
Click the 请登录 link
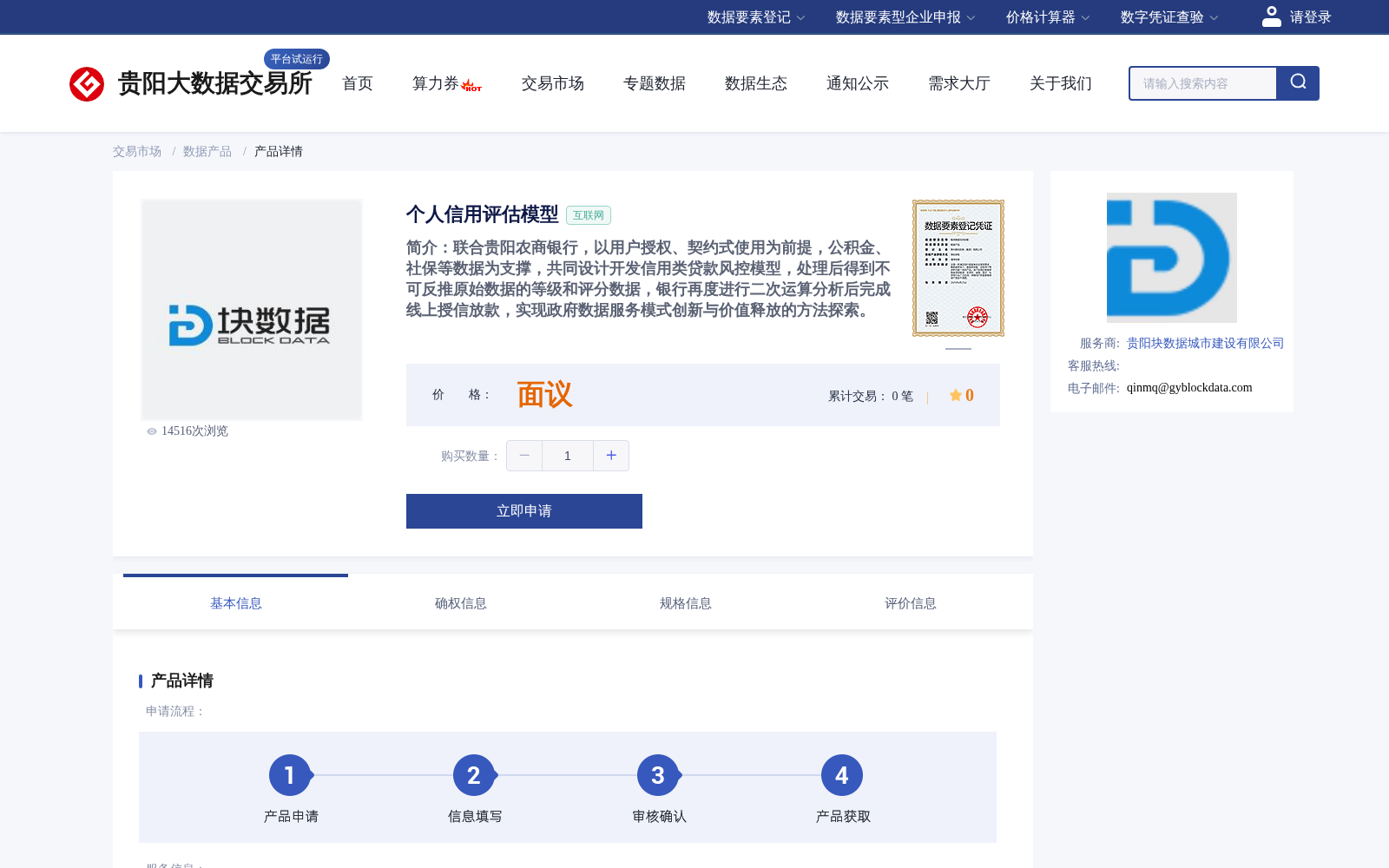(x=1311, y=17)
